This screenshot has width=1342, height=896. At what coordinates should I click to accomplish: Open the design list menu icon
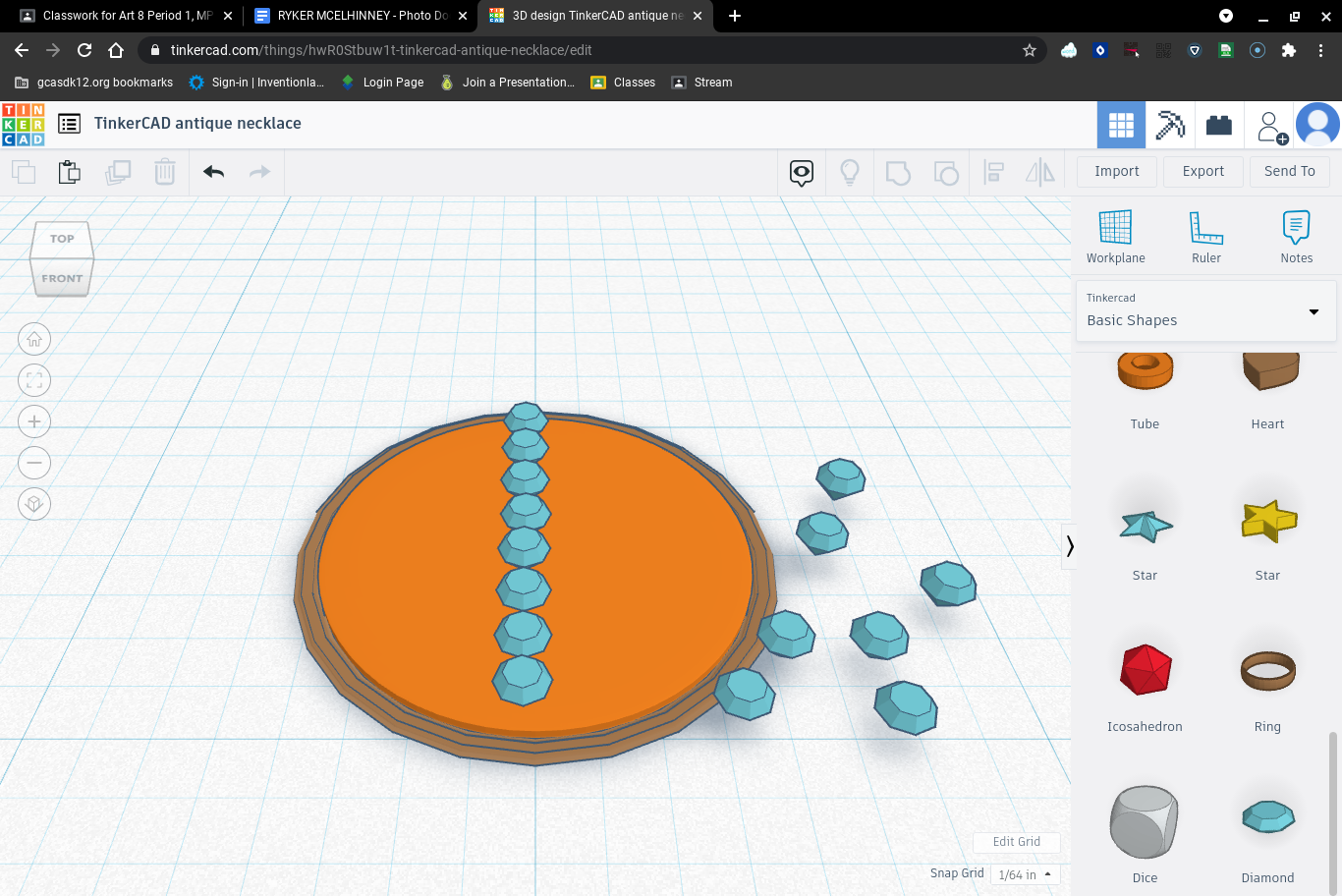click(x=69, y=124)
